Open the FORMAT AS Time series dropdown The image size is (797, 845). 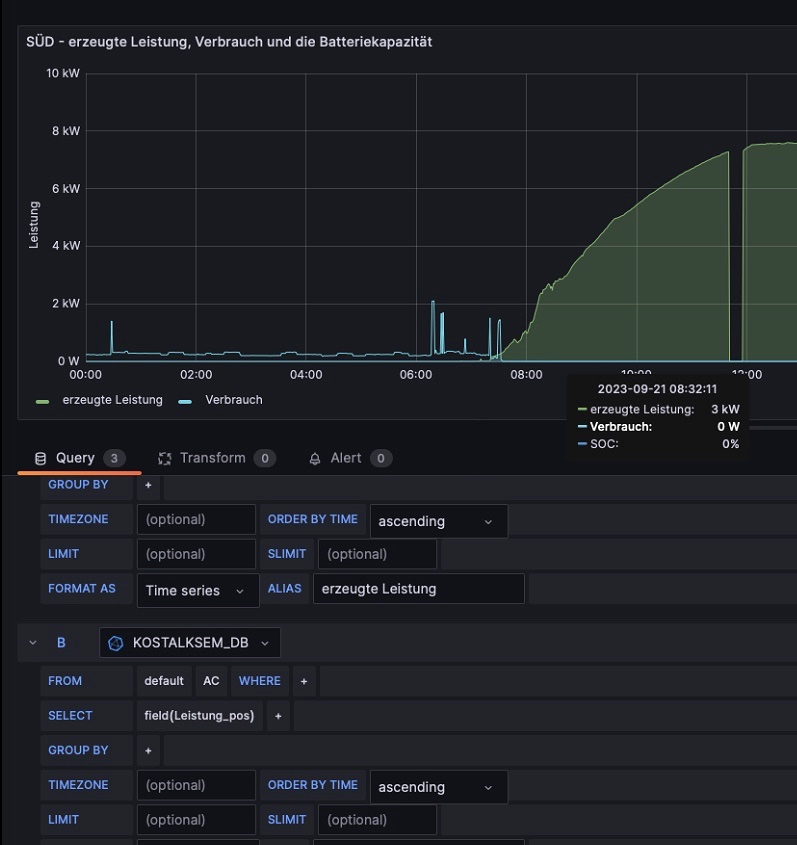(197, 590)
